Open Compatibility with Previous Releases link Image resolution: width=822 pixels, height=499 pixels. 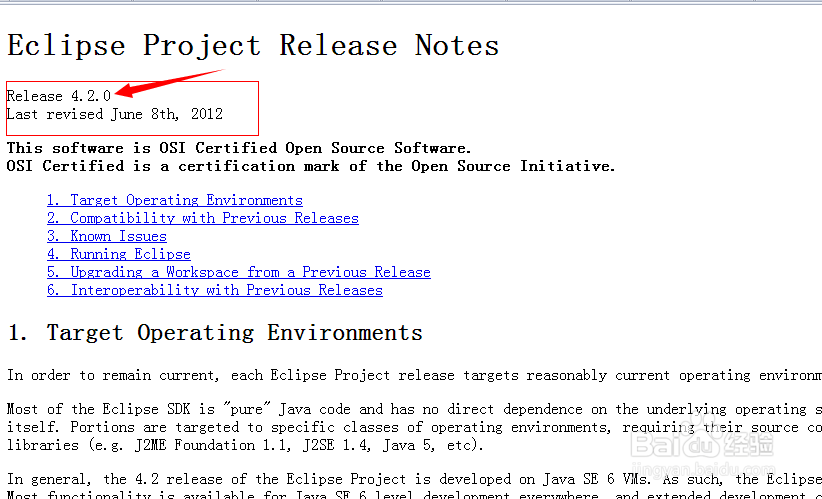[202, 218]
